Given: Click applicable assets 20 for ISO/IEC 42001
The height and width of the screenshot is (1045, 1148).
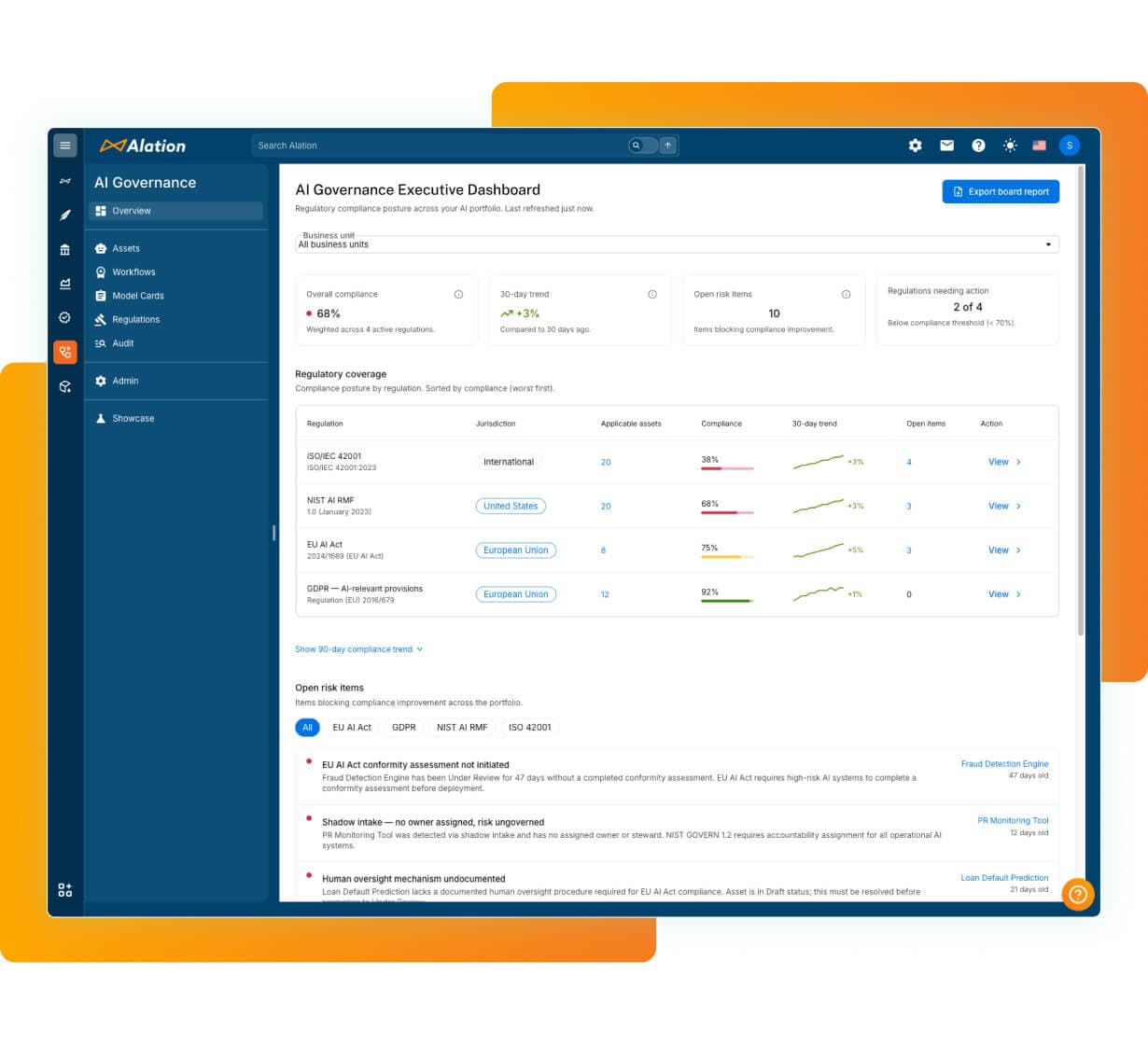Looking at the screenshot, I should tap(606, 462).
